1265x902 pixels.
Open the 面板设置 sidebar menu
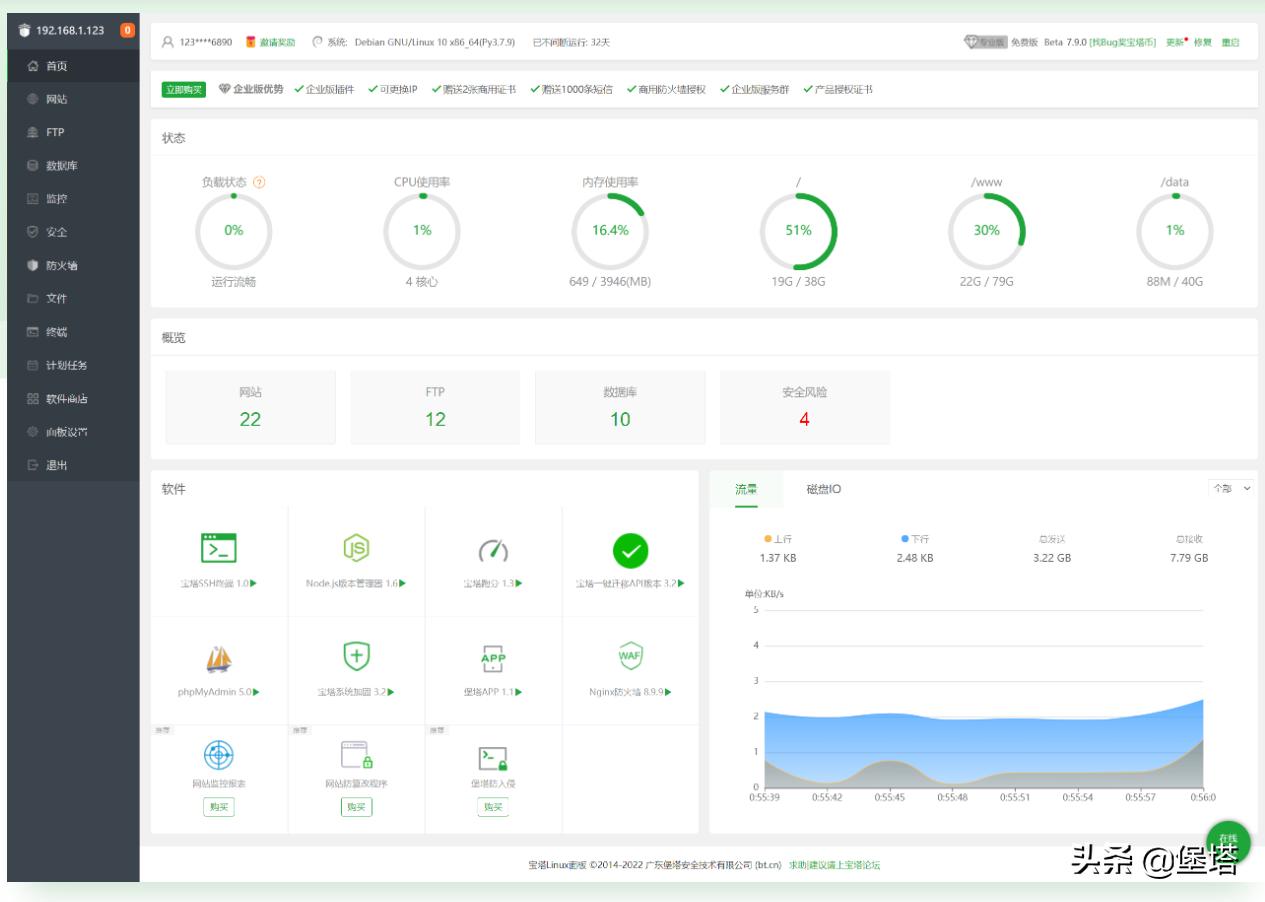[x=73, y=432]
